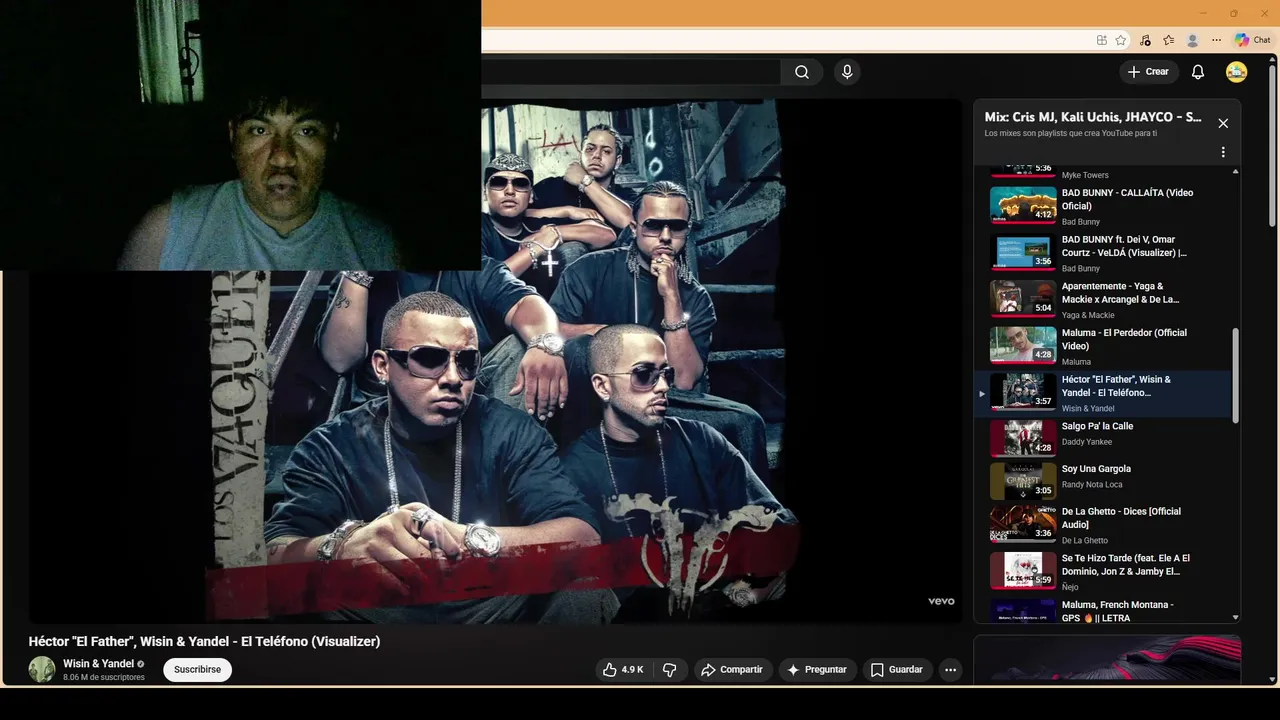1280x720 pixels.
Task: Click the address bar app-install icon
Action: (1102, 40)
